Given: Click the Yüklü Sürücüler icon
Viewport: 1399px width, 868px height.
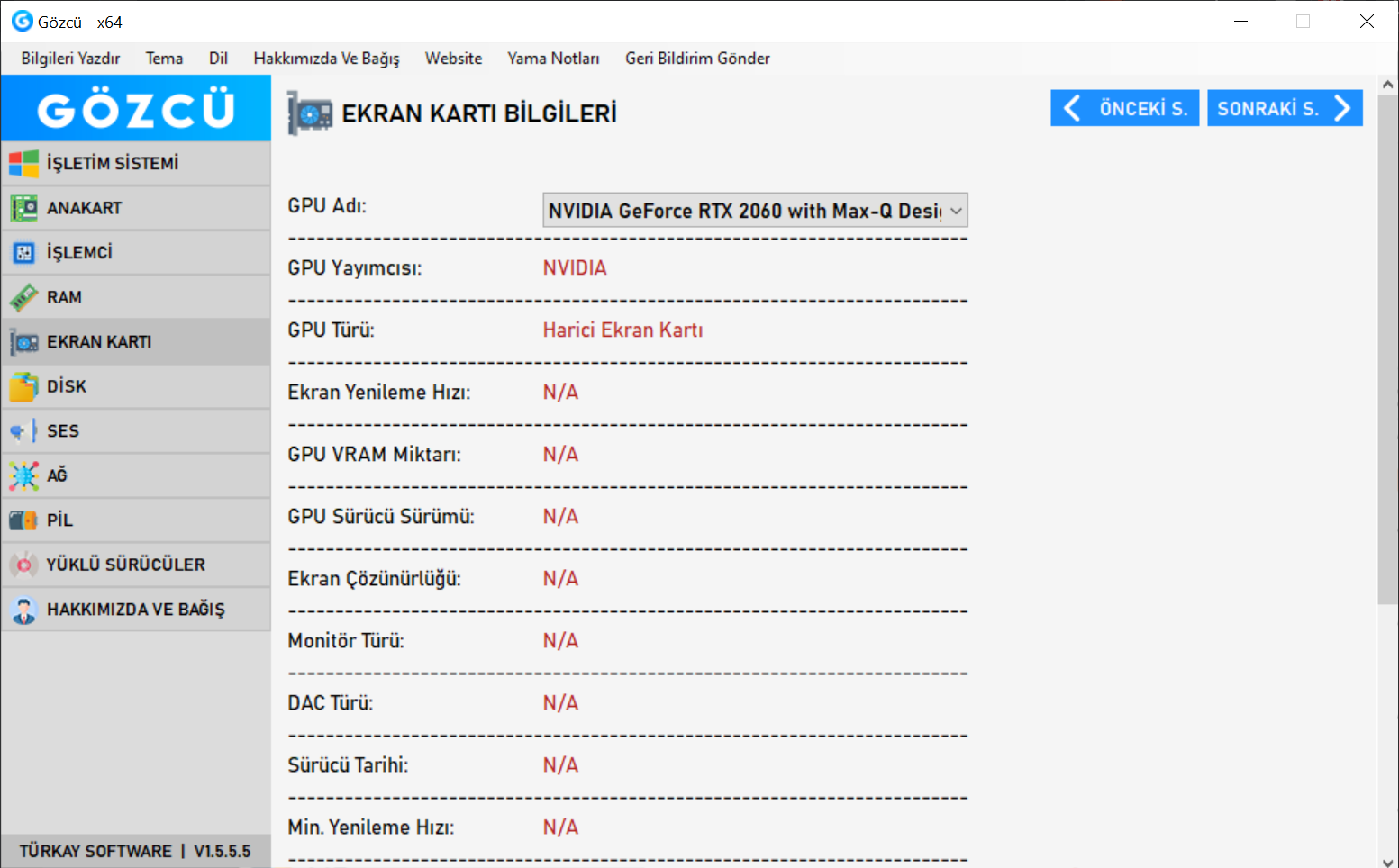Looking at the screenshot, I should tap(23, 565).
